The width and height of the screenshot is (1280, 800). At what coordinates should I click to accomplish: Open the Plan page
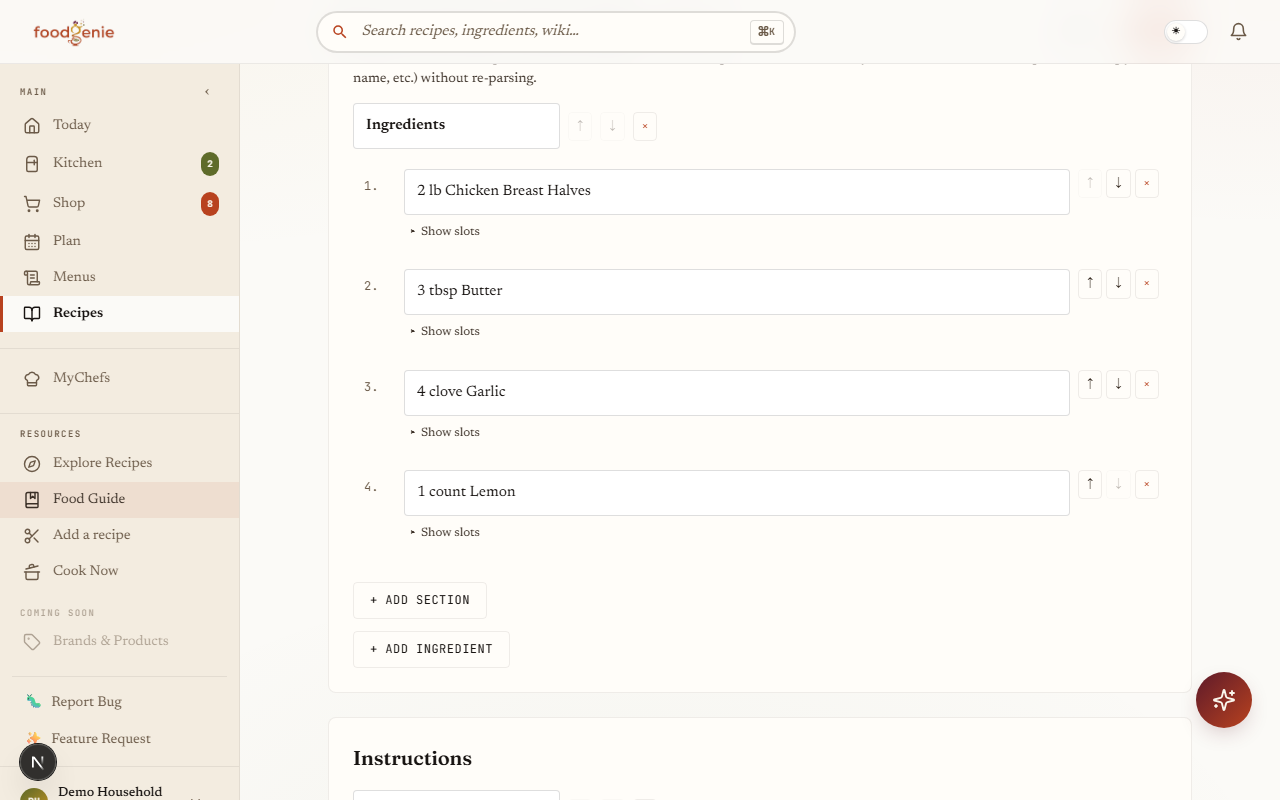(120, 241)
